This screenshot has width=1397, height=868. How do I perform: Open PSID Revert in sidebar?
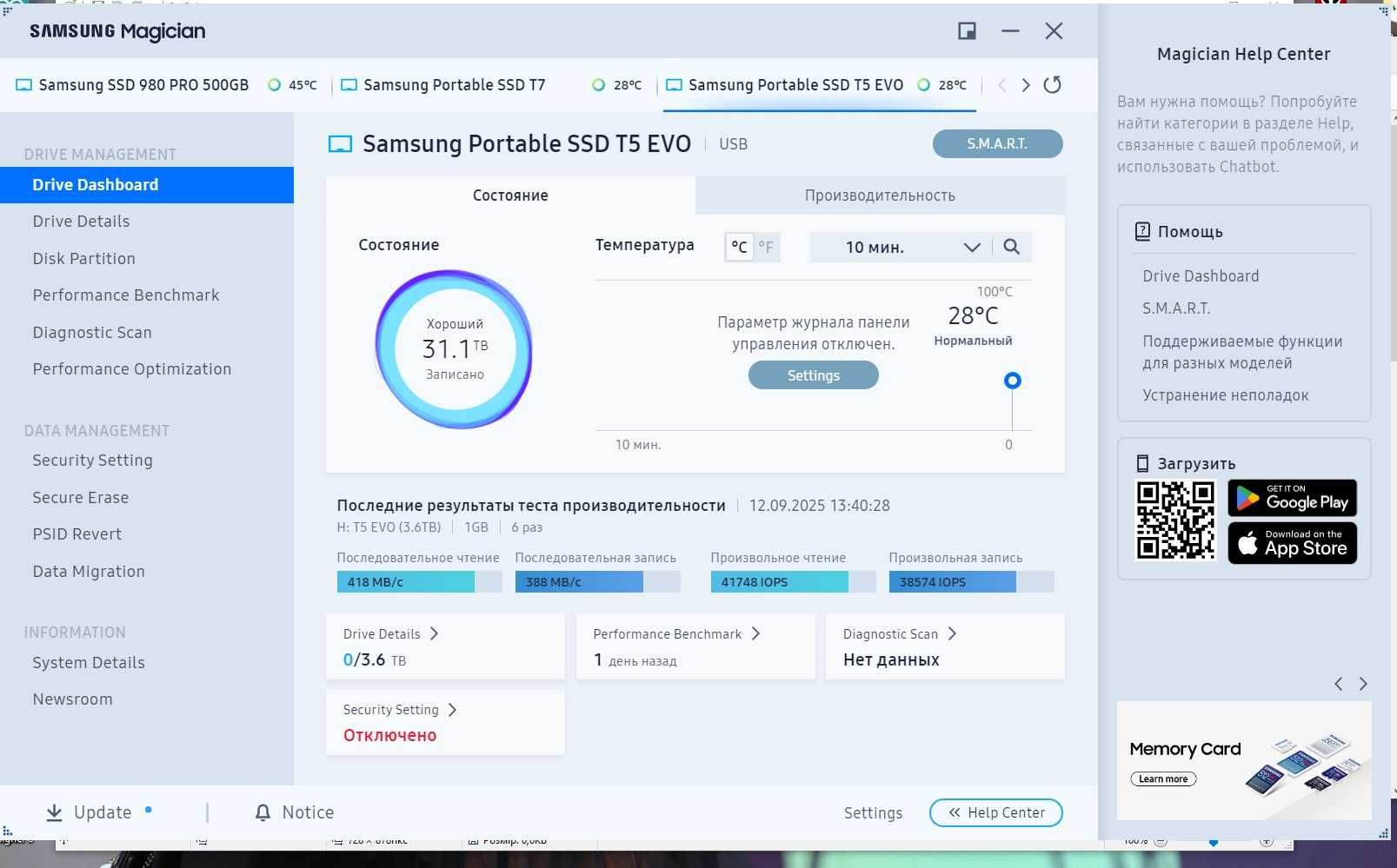(x=77, y=534)
